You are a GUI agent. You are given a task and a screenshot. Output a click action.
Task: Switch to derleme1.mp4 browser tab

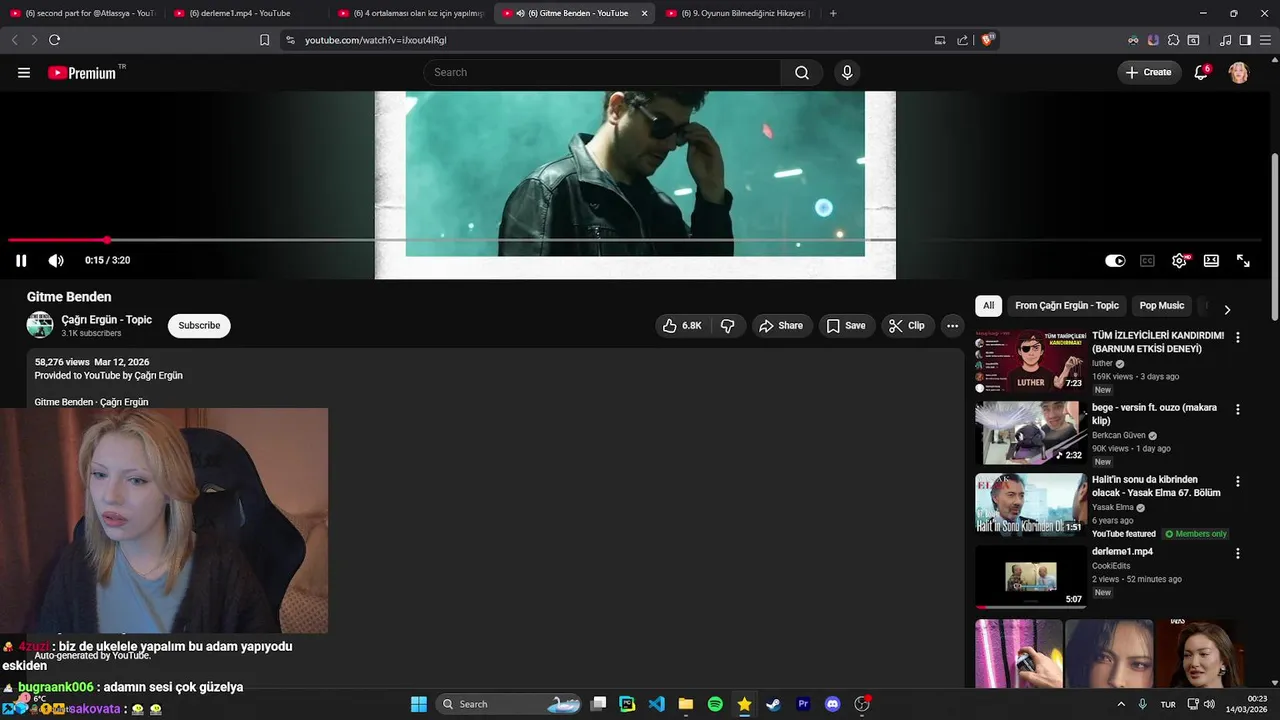[245, 13]
